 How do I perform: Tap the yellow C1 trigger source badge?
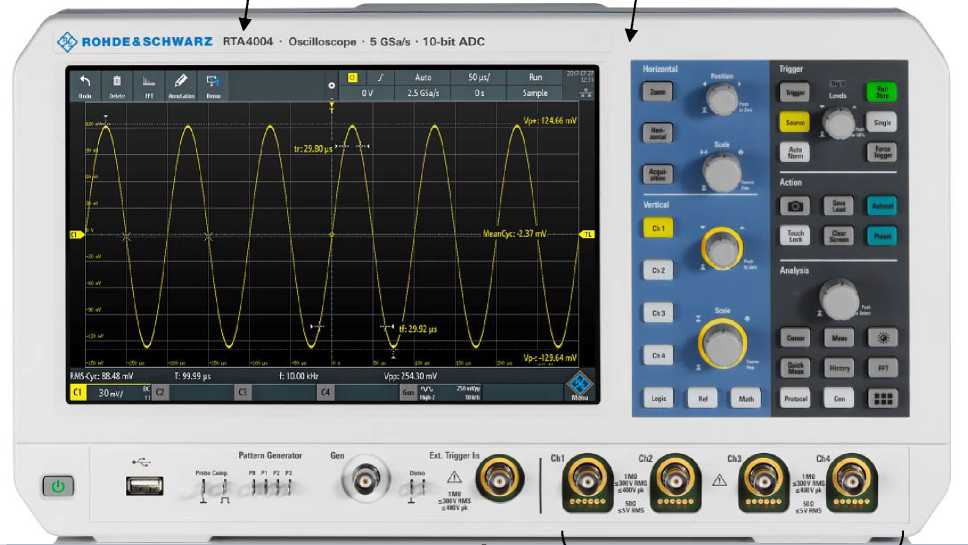click(x=353, y=78)
